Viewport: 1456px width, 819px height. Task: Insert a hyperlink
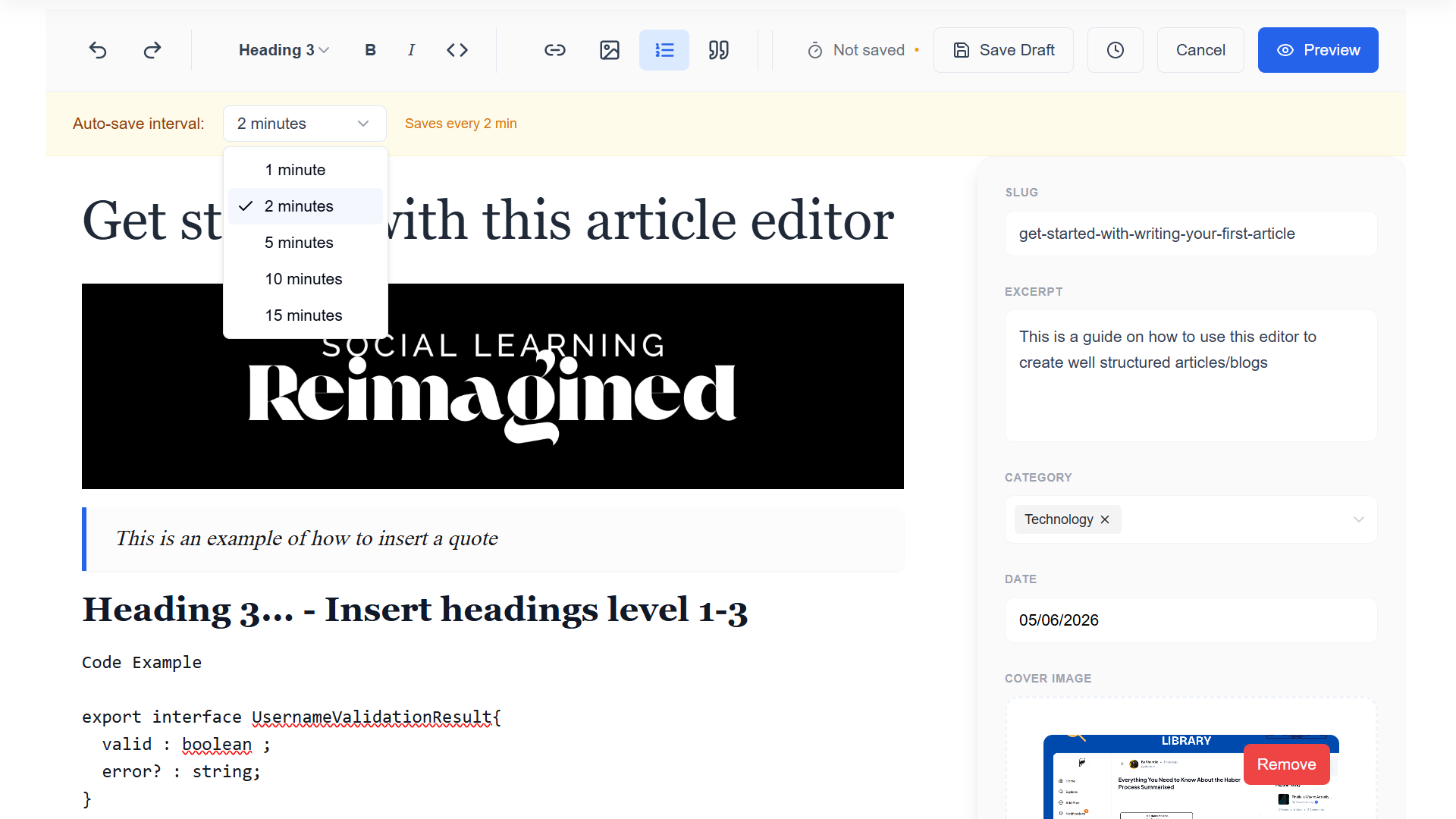(555, 50)
